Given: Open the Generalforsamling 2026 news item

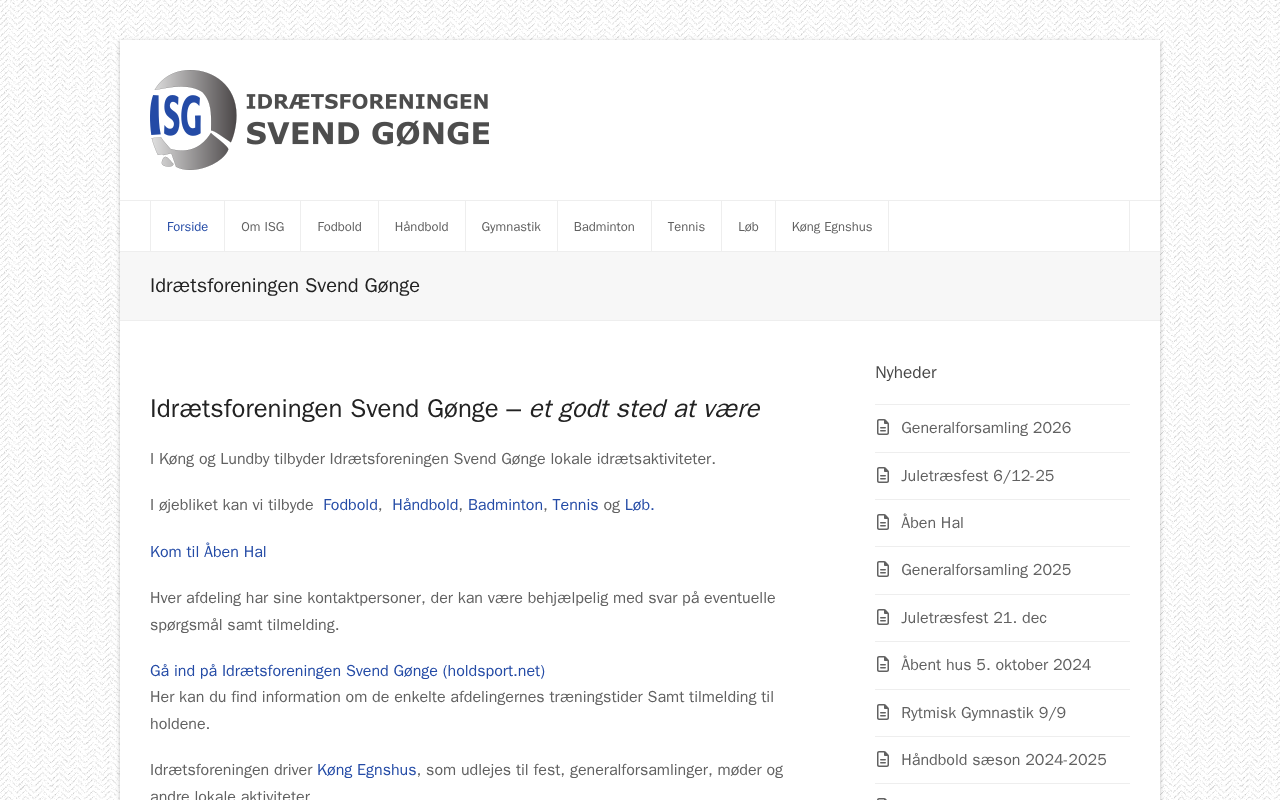Looking at the screenshot, I should (985, 428).
